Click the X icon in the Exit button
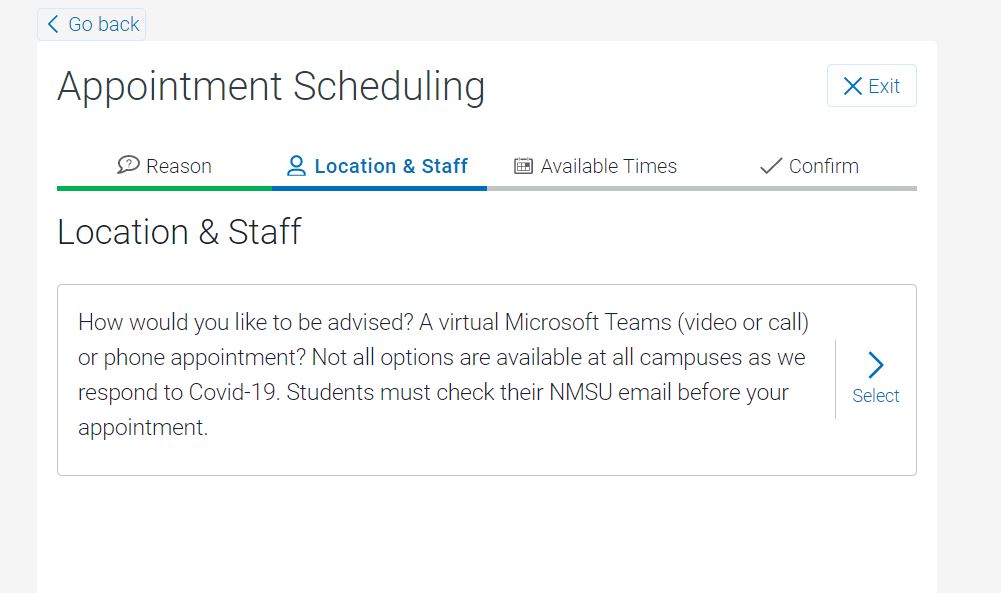 pos(852,86)
